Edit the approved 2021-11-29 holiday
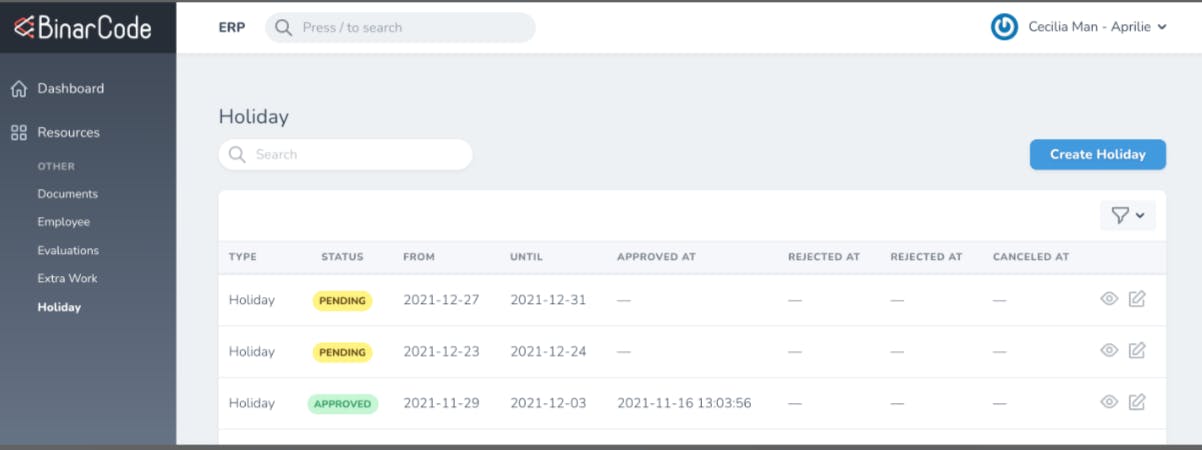The image size is (1202, 450). (1137, 402)
